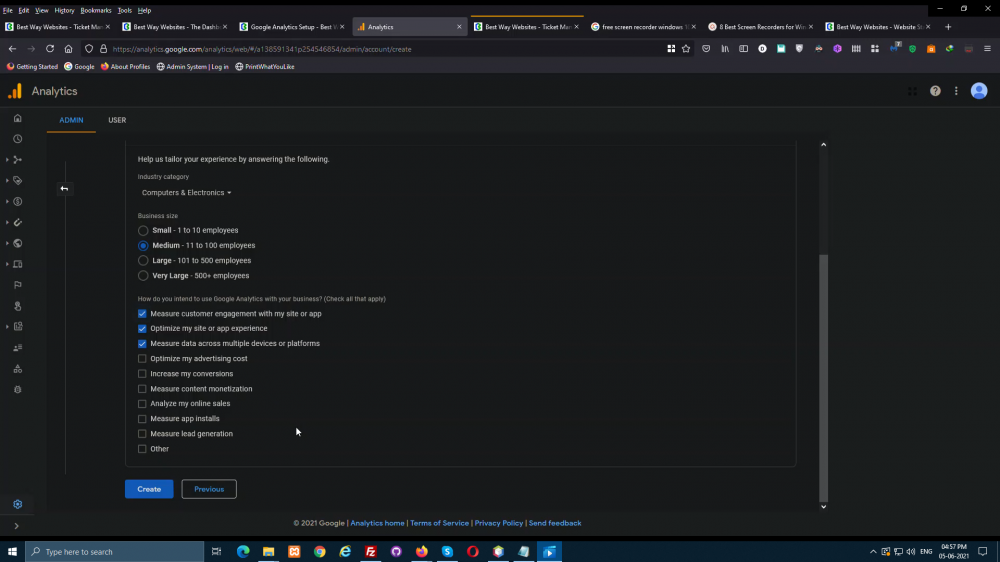This screenshot has height=562, width=1000.
Task: Expand Life cycle section arrow in sidebar
Action: coord(7,159)
